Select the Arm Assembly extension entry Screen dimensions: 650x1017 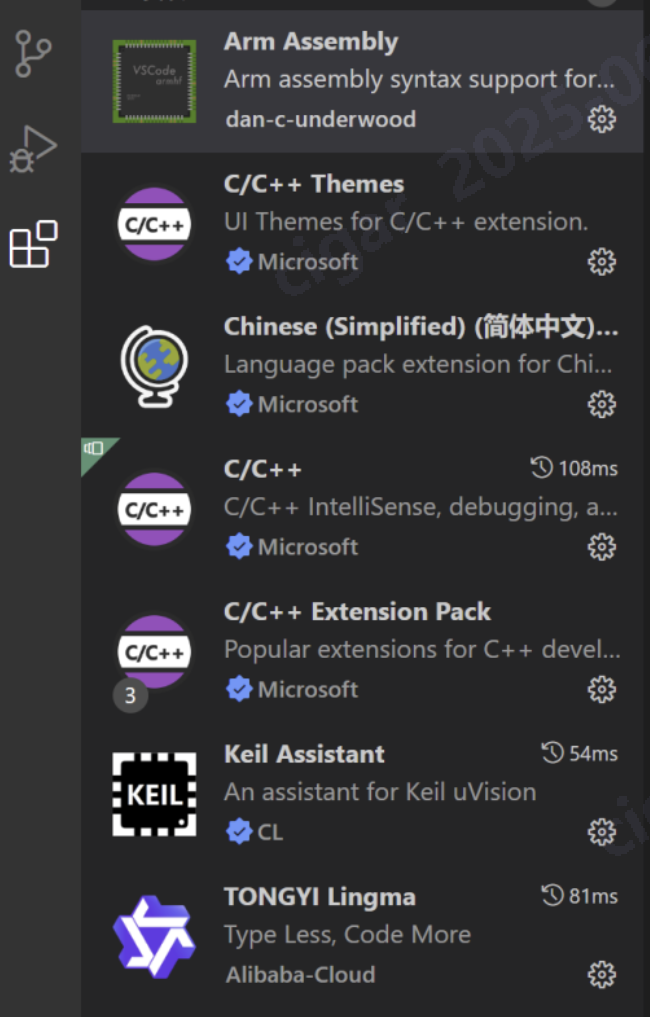[362, 81]
